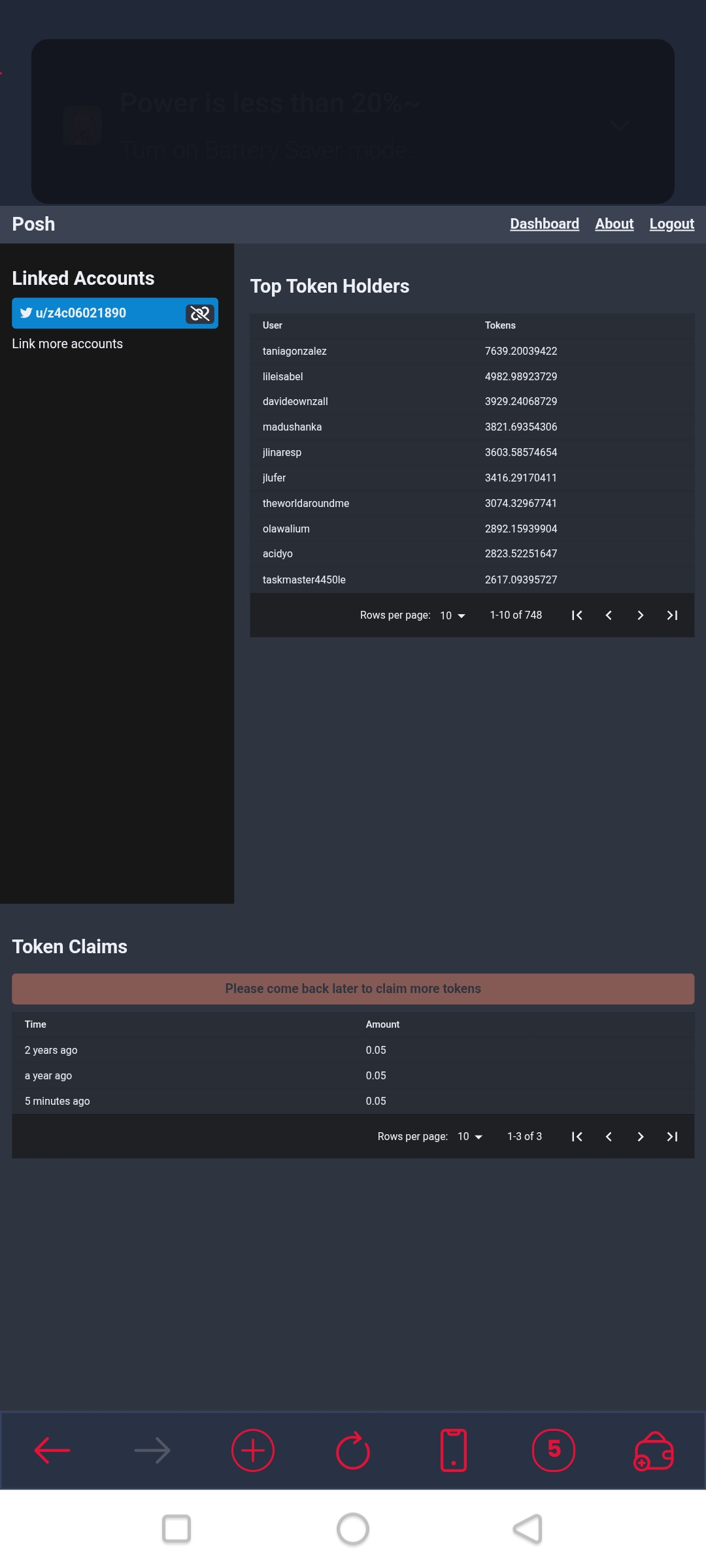Open the Dashboard nav link
The width and height of the screenshot is (706, 1568).
[x=545, y=224]
